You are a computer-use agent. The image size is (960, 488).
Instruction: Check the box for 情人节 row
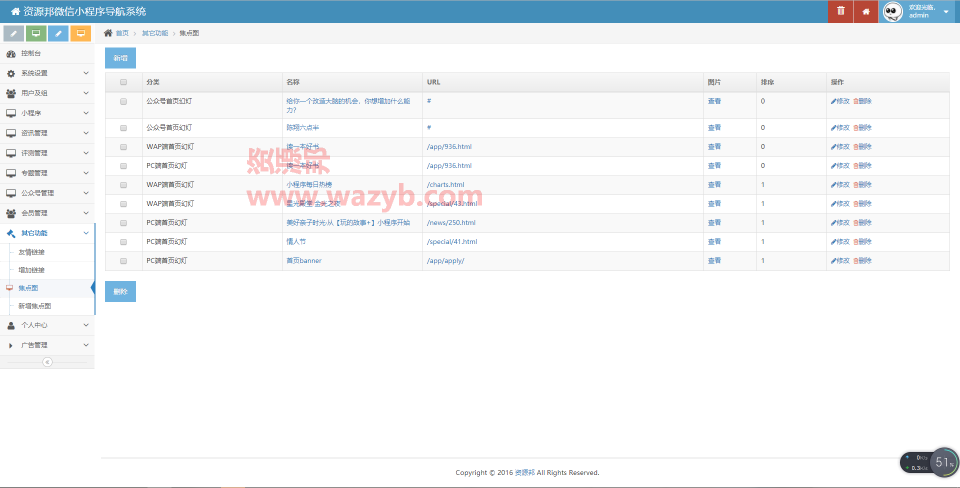(x=124, y=242)
